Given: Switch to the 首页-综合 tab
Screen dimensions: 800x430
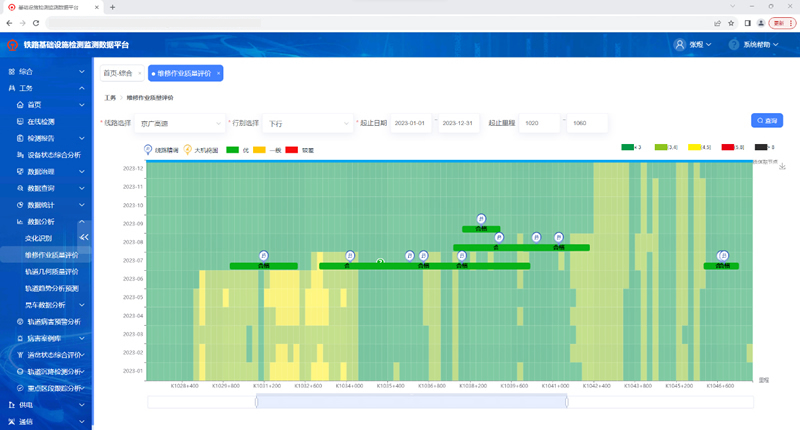Looking at the screenshot, I should click(x=117, y=73).
